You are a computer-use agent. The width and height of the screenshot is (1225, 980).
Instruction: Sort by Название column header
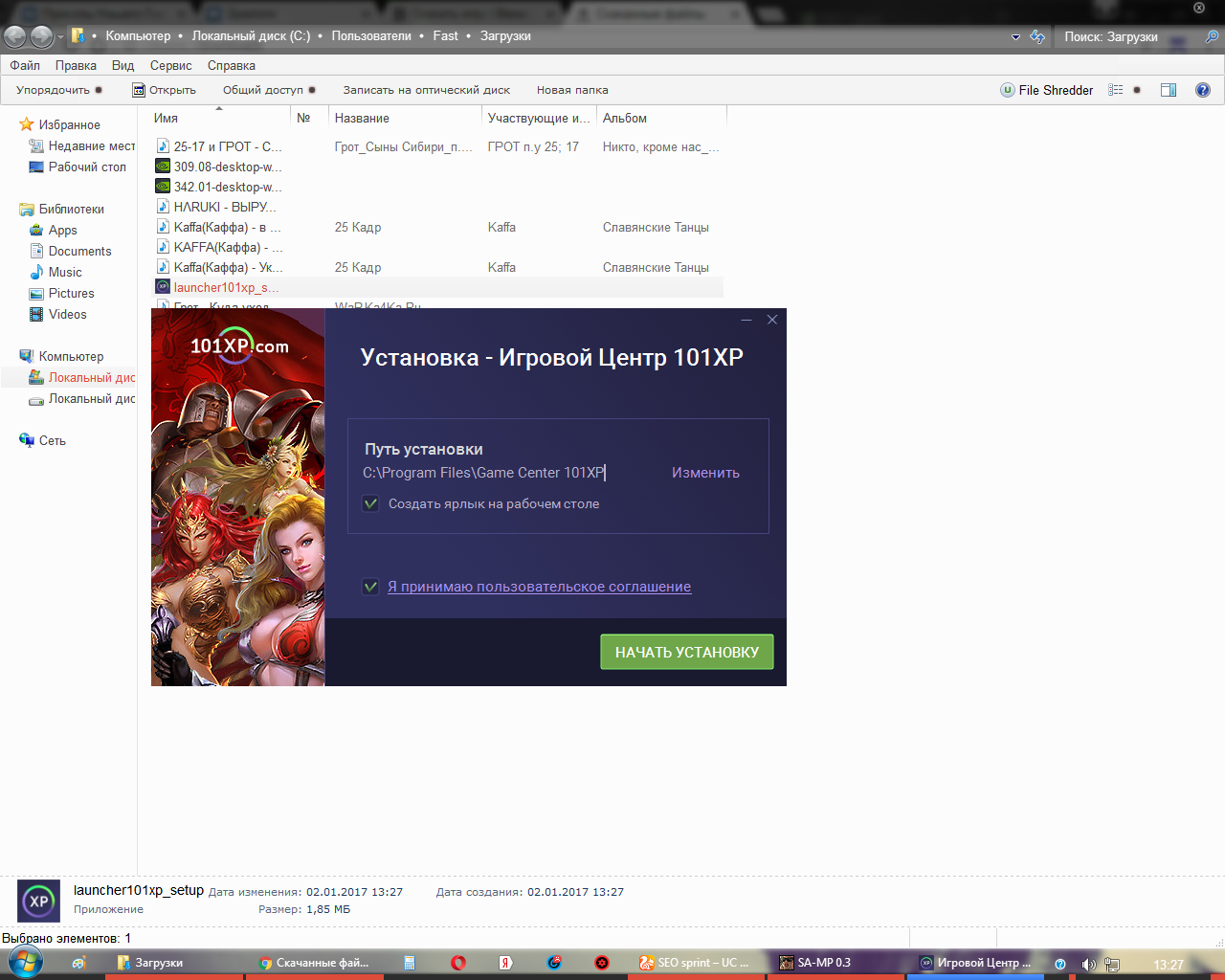(x=406, y=118)
